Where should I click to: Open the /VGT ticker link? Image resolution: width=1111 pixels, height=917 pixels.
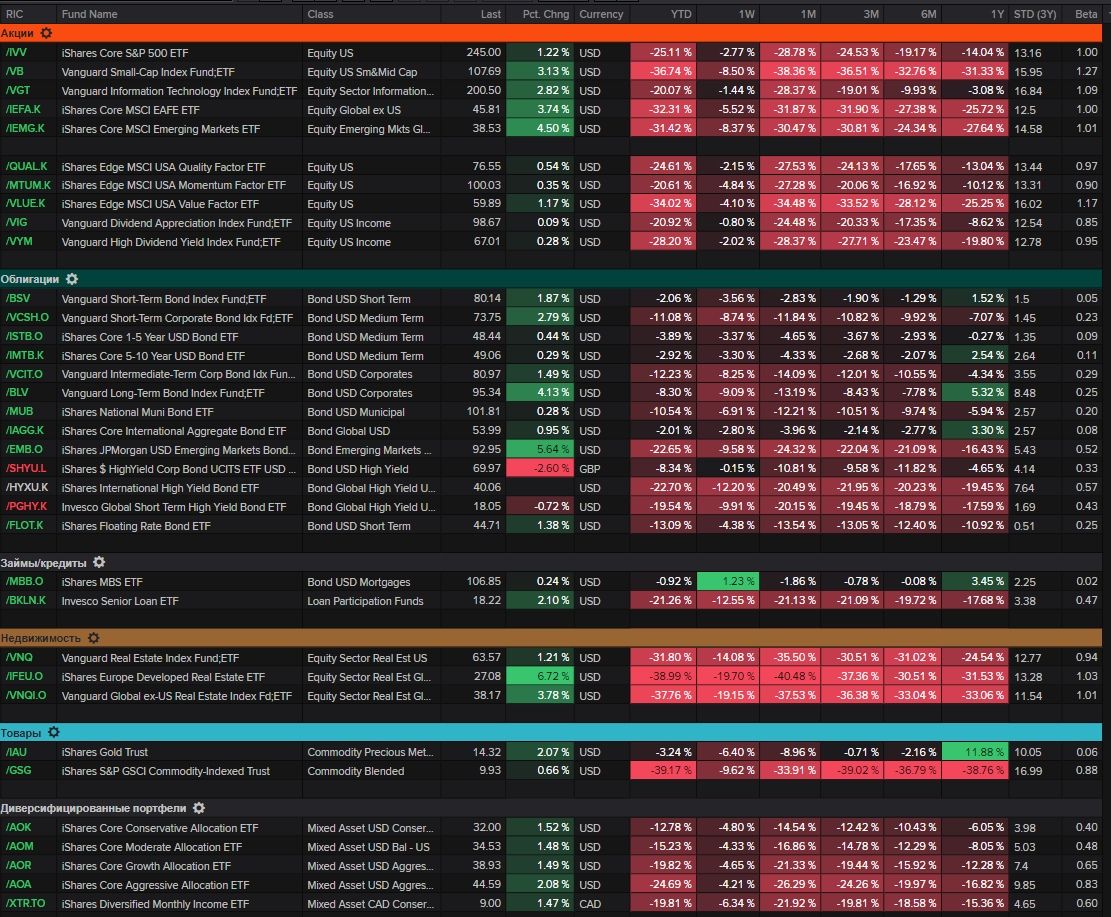(18, 90)
